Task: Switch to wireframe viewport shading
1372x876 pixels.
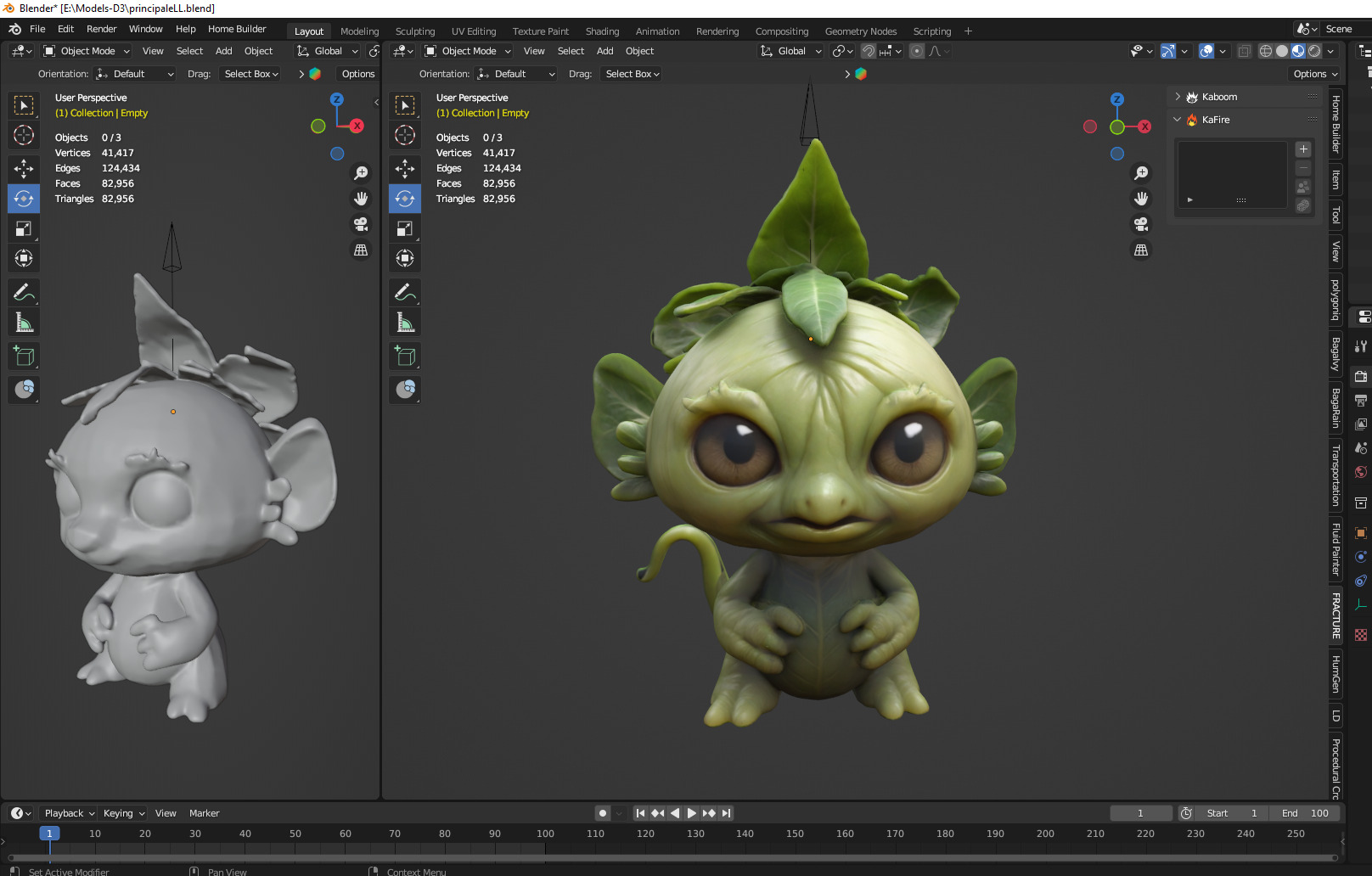Action: 1266,51
